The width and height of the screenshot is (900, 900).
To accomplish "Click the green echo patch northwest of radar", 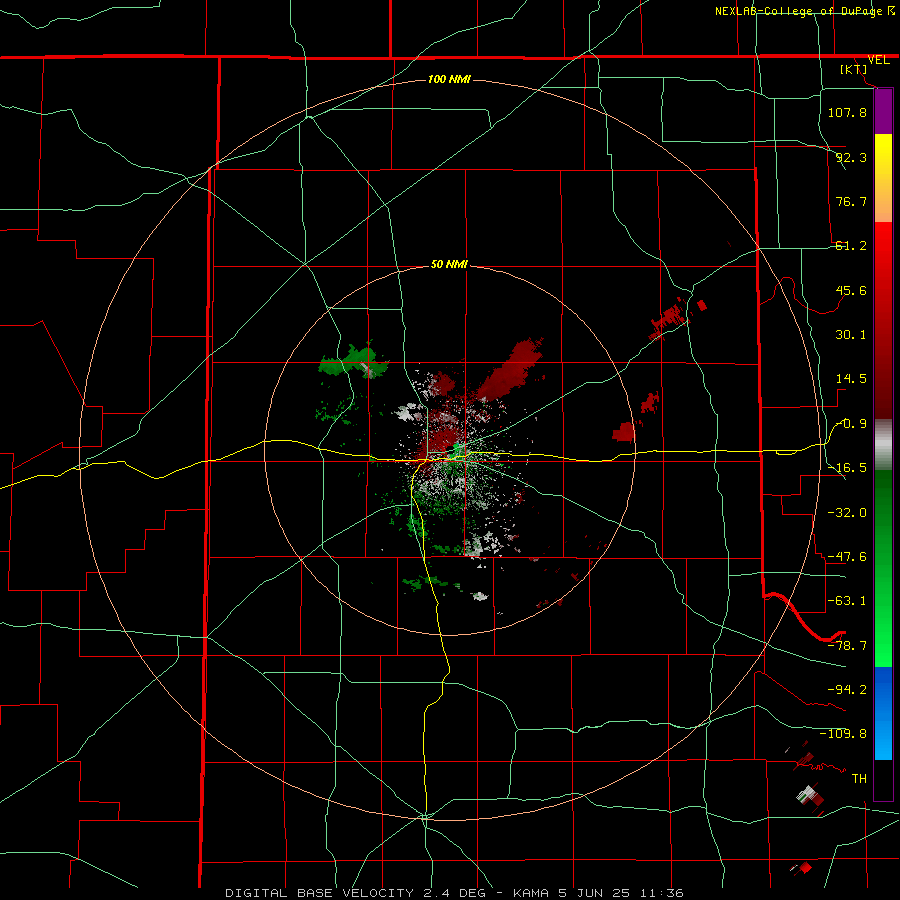I will pyautogui.click(x=354, y=361).
